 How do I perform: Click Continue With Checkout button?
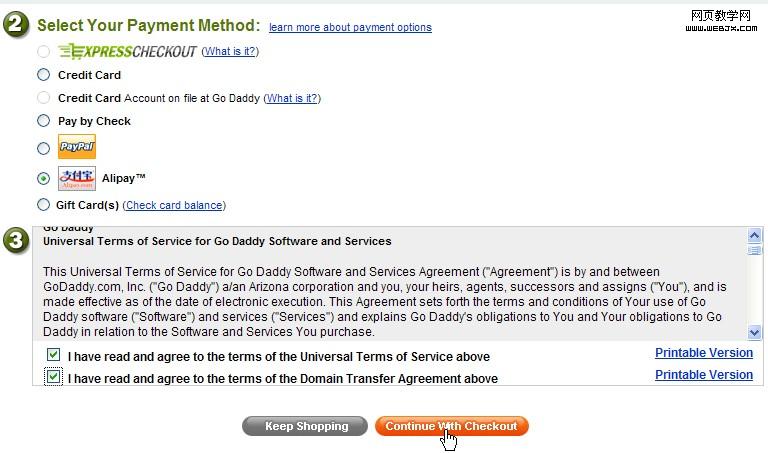pos(451,426)
